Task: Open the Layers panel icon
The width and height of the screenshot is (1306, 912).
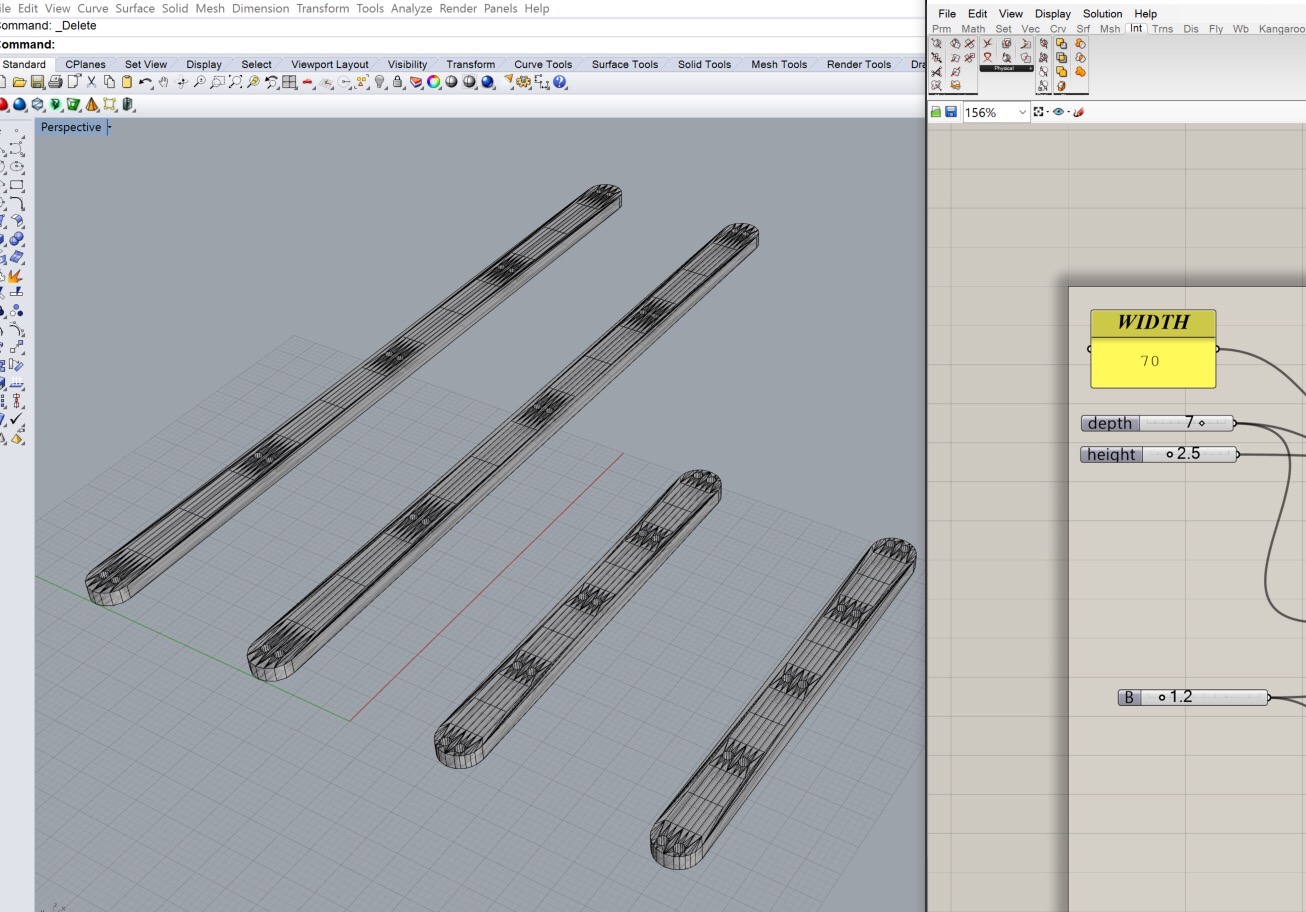Action: coord(415,82)
